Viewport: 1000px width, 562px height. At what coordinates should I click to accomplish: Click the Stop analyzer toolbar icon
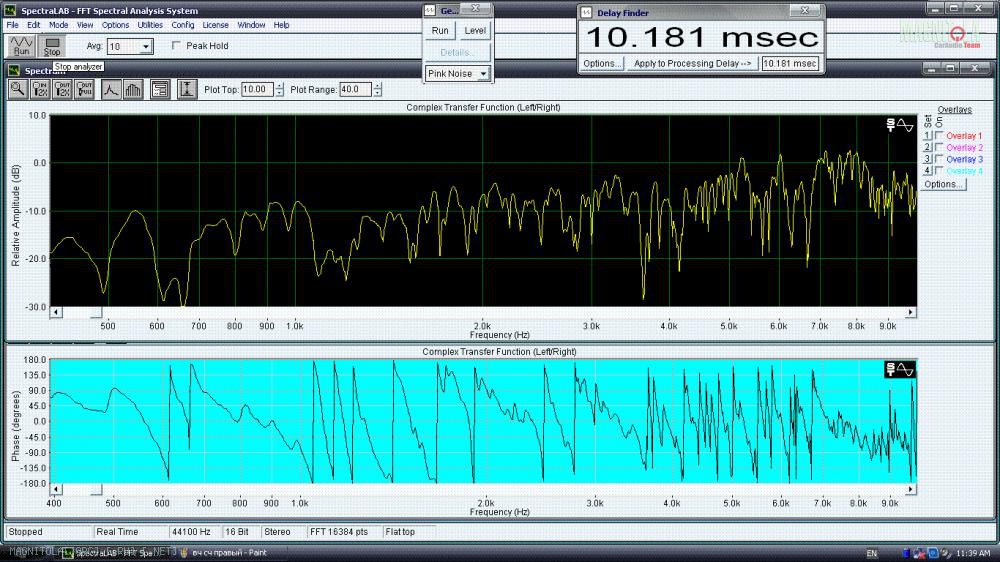[x=52, y=46]
